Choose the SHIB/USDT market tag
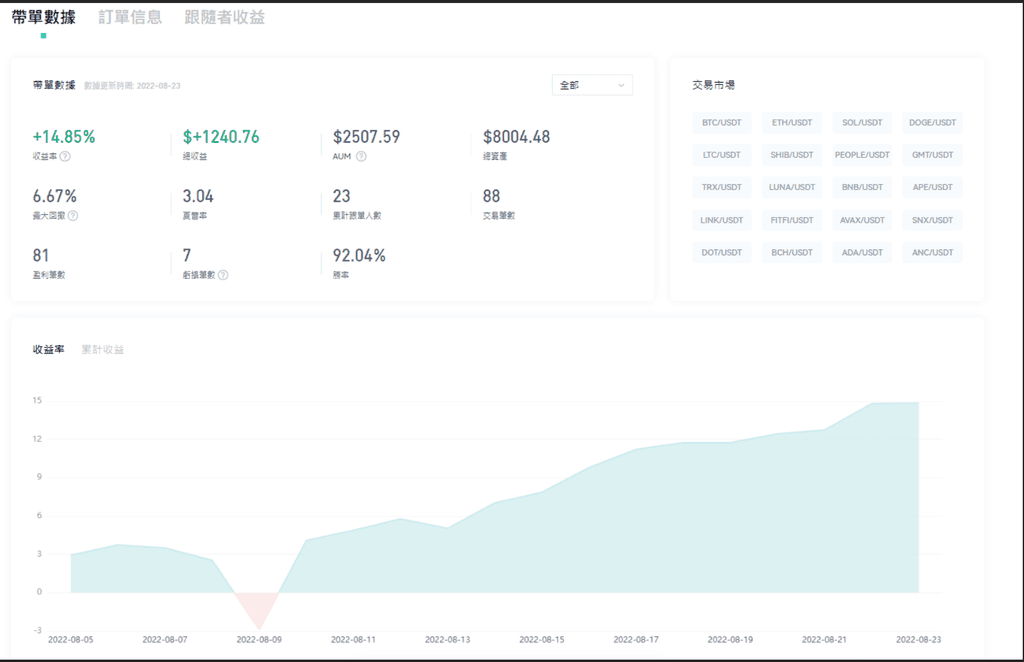 point(792,155)
